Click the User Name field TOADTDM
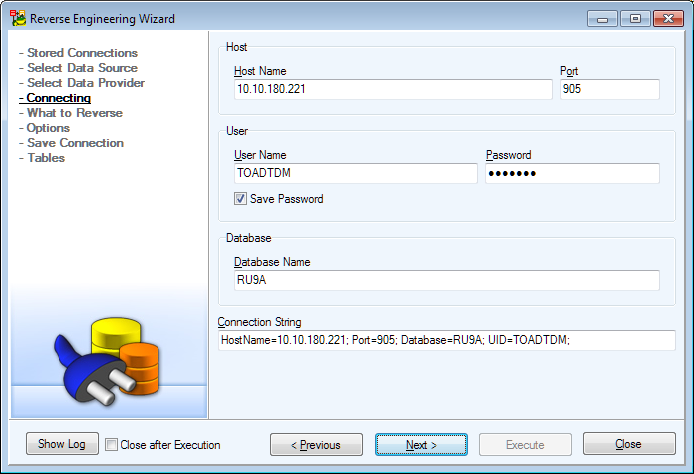This screenshot has height=474, width=694. 355,173
